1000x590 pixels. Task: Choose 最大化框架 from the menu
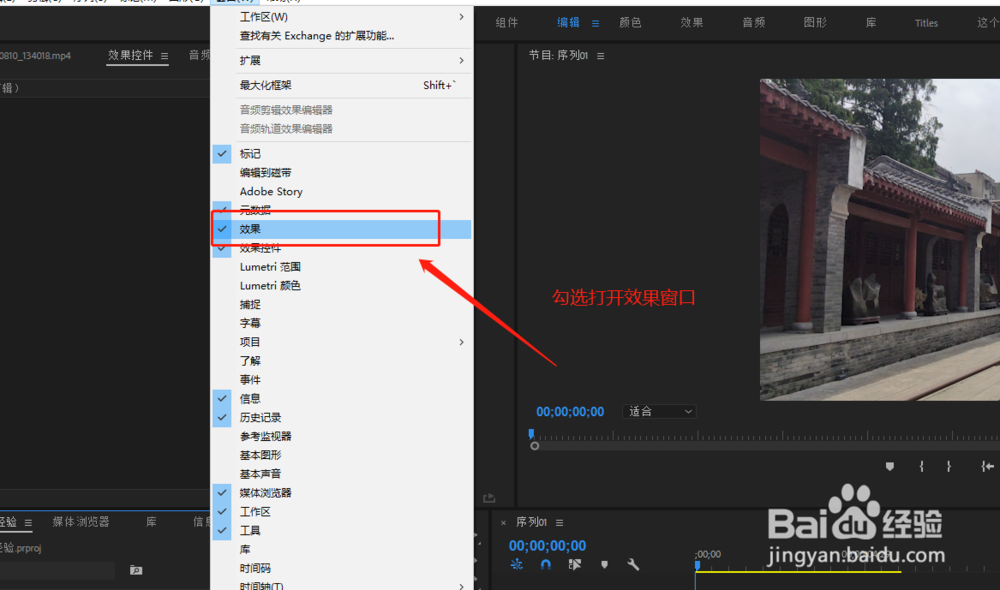341,85
